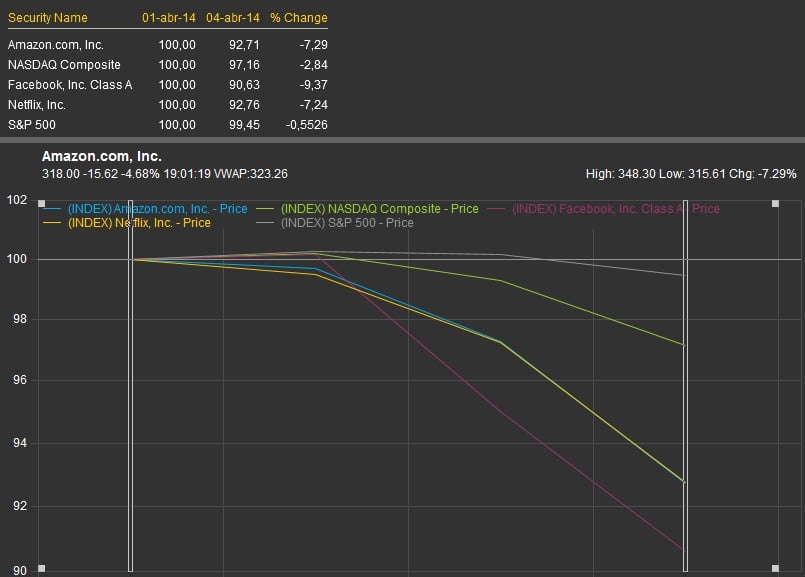Toggle Netflix, Inc. Price legend entry
The height and width of the screenshot is (577, 805).
tap(127, 223)
